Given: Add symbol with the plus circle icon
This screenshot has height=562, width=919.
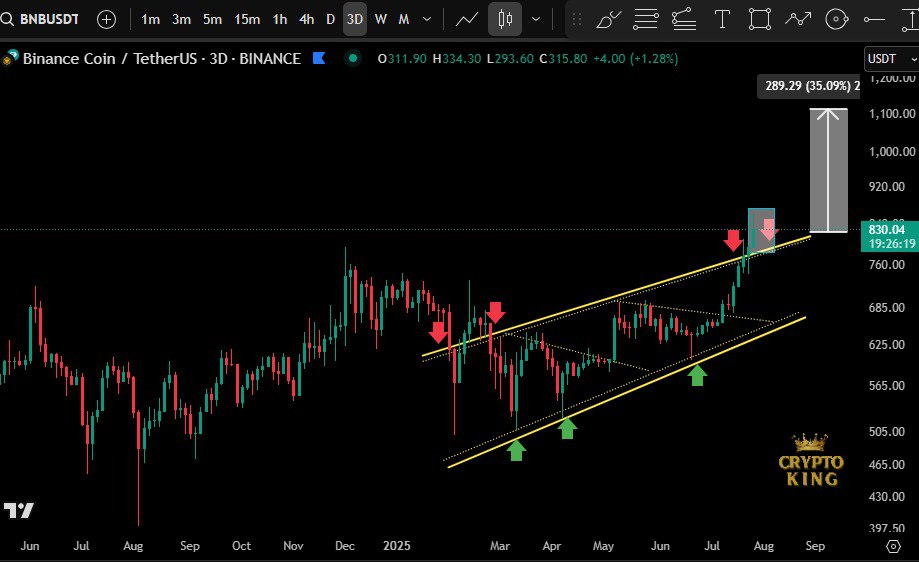Looking at the screenshot, I should pos(106,19).
